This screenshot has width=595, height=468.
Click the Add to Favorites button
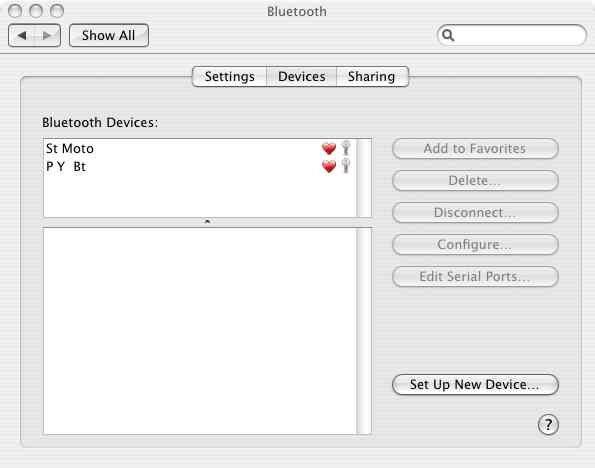475,148
